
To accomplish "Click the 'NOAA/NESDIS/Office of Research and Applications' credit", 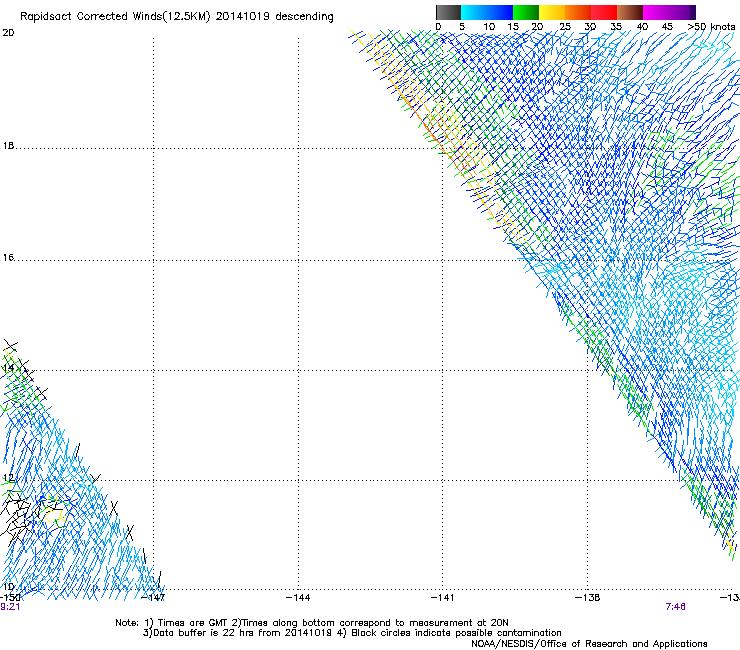I will point(589,644).
